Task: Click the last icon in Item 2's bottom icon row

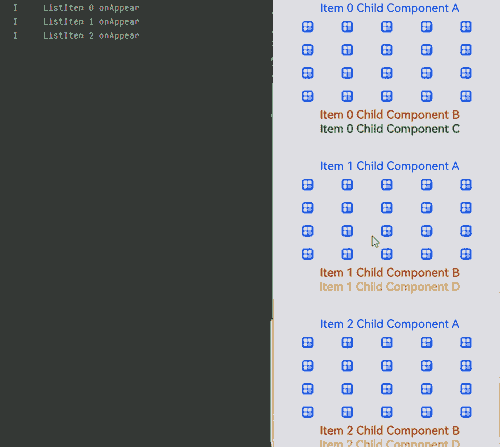Action: click(466, 412)
